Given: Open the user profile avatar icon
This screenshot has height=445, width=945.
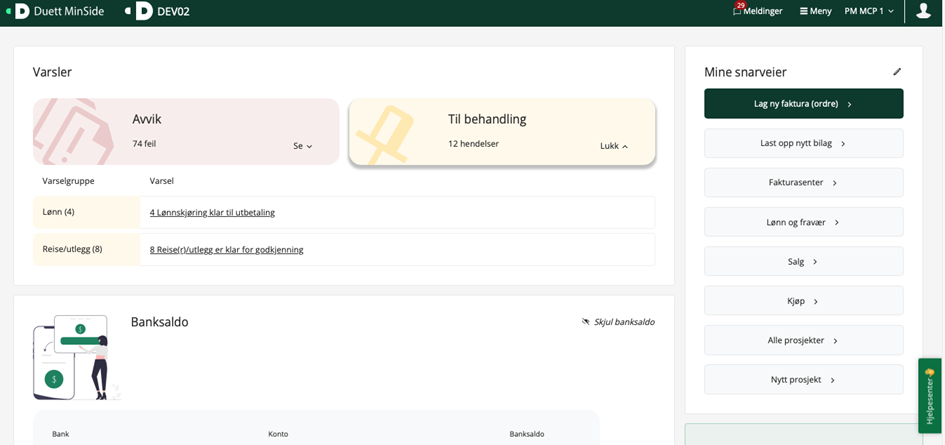Looking at the screenshot, I should coord(923,10).
